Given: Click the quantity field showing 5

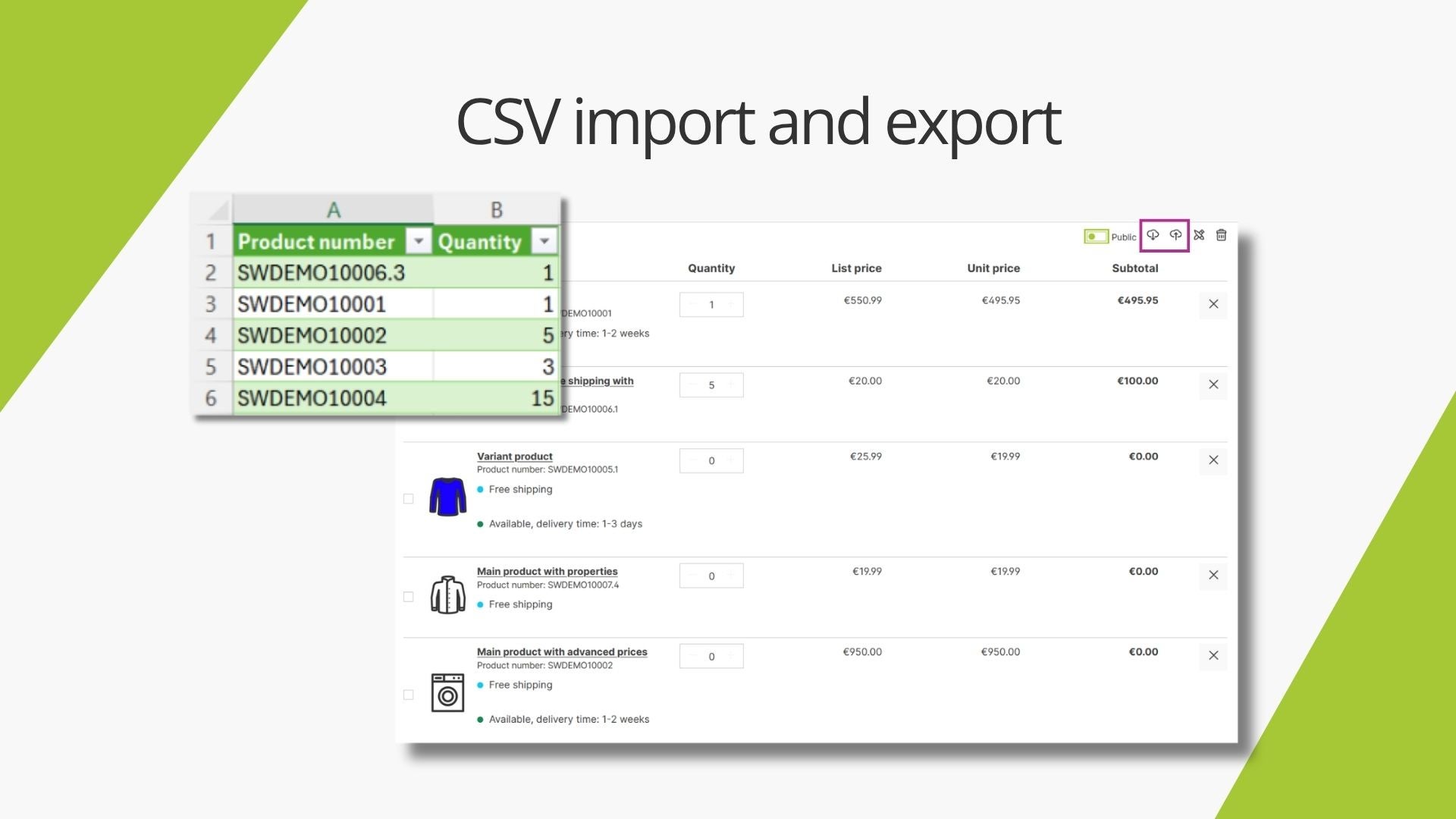Looking at the screenshot, I should [x=711, y=385].
